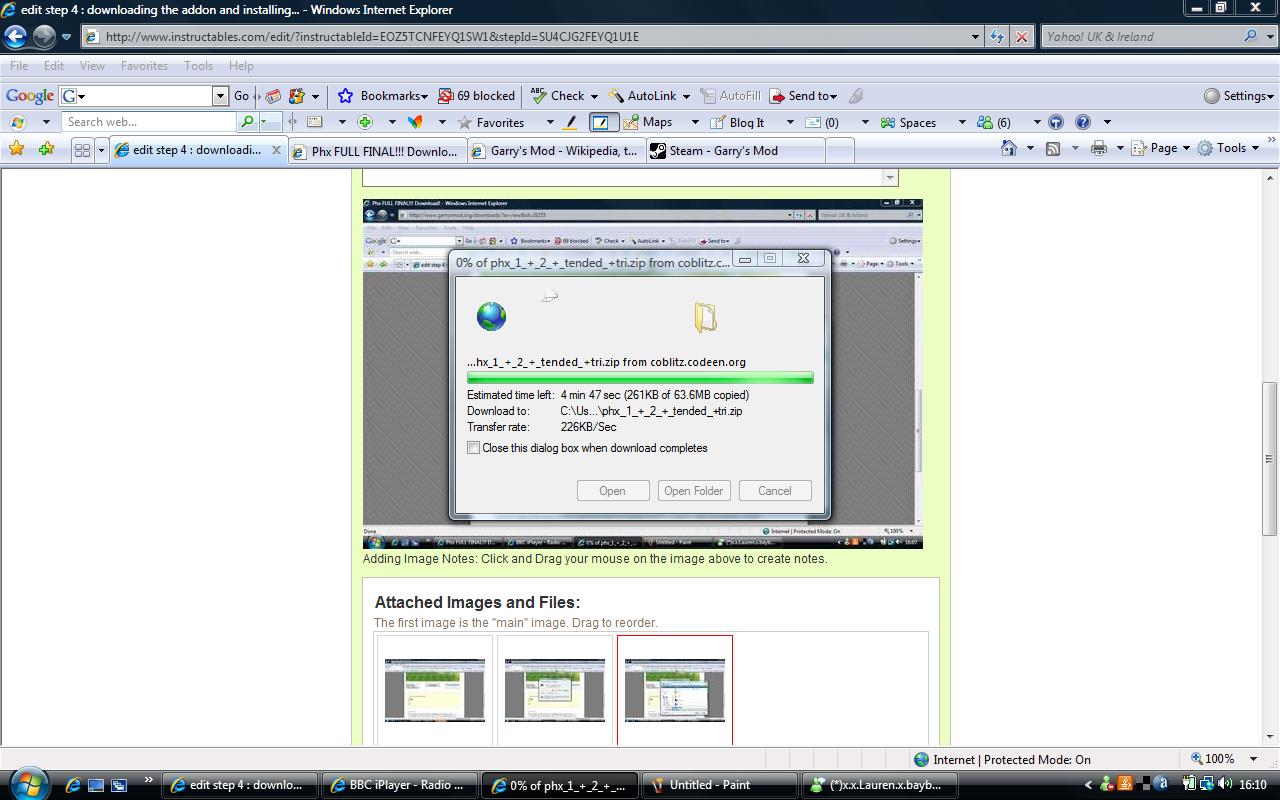Click the Blog It button
Screen dimensions: 1280x800
pyautogui.click(x=737, y=122)
